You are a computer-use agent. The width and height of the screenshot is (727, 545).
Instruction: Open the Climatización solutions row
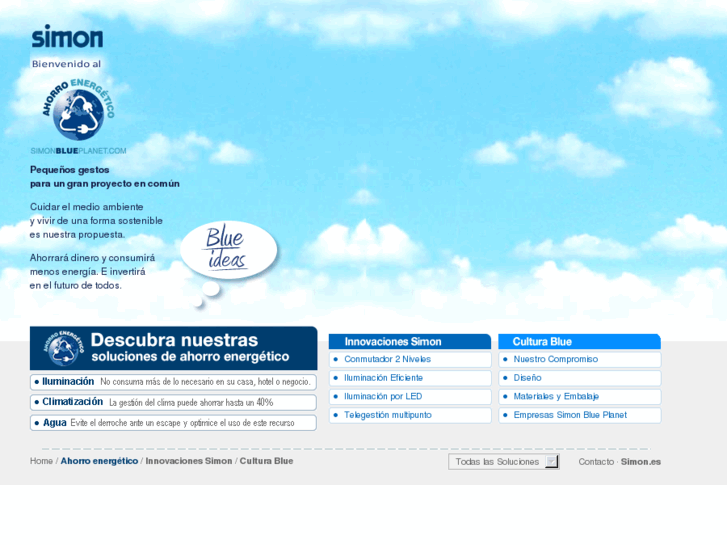coord(173,402)
